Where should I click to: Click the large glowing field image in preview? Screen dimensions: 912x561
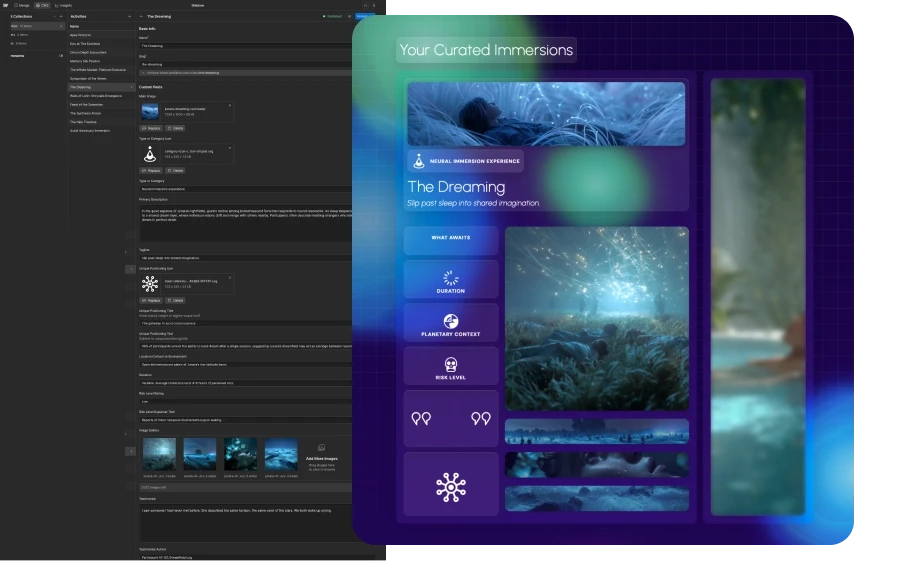click(597, 319)
